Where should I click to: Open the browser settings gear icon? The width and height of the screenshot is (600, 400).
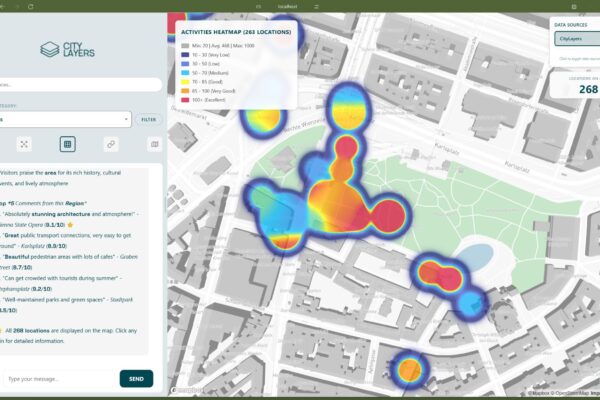575,6
